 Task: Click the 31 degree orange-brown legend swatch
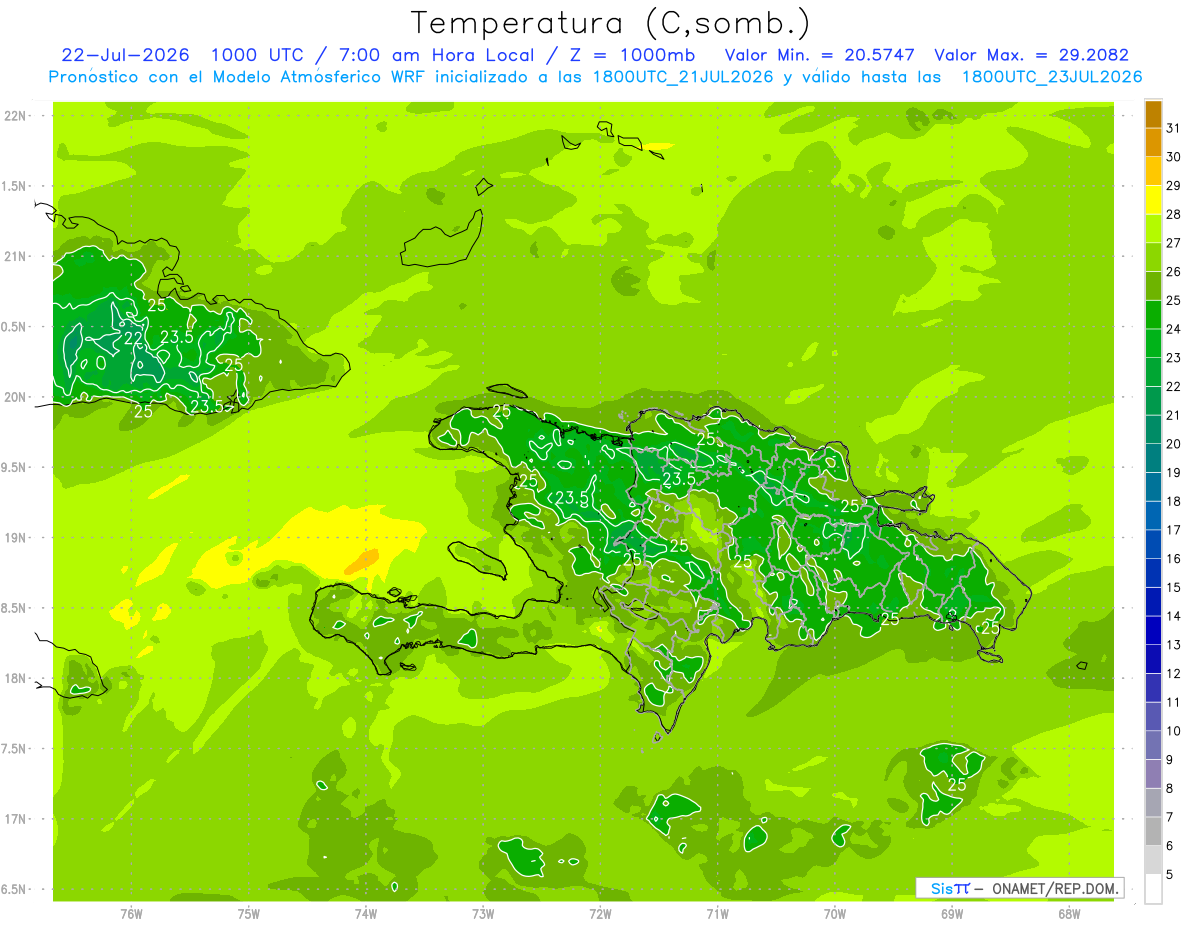click(1153, 114)
